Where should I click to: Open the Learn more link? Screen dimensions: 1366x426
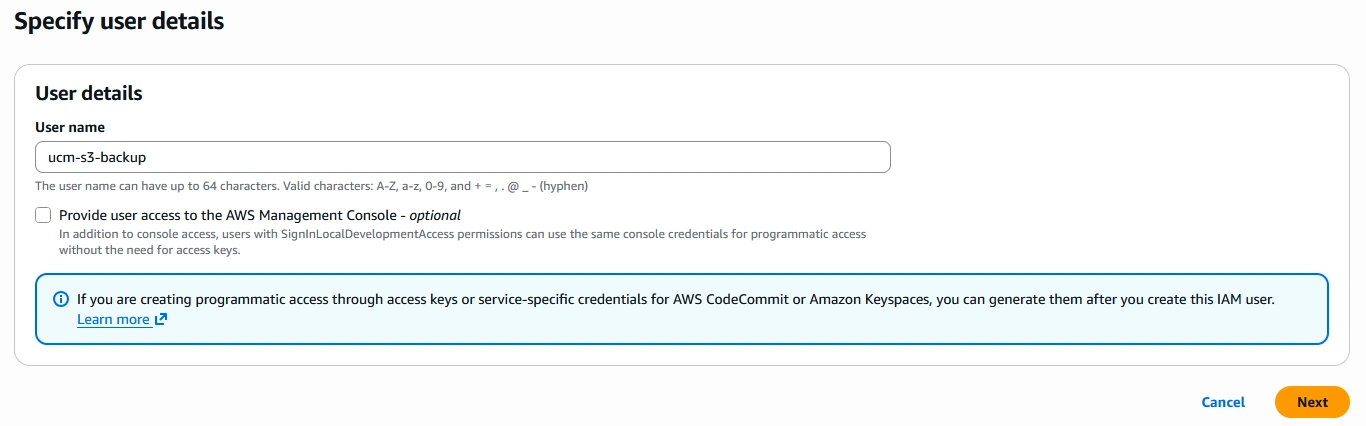point(113,320)
